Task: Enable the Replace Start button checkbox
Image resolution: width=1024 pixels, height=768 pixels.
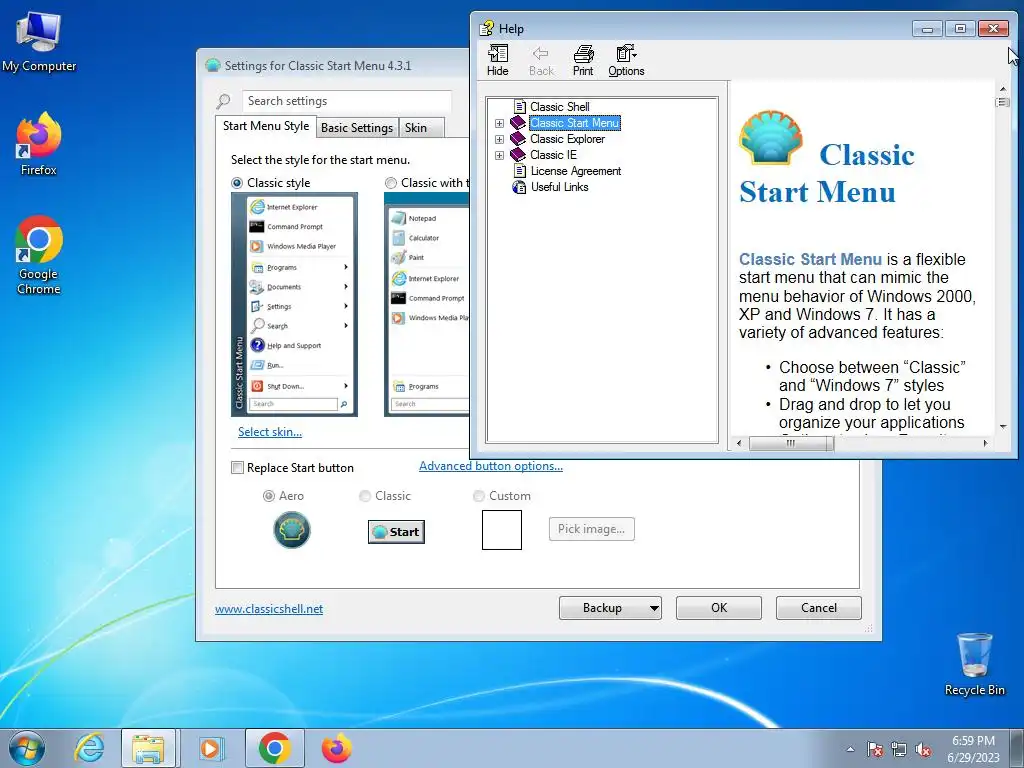Action: pos(238,468)
